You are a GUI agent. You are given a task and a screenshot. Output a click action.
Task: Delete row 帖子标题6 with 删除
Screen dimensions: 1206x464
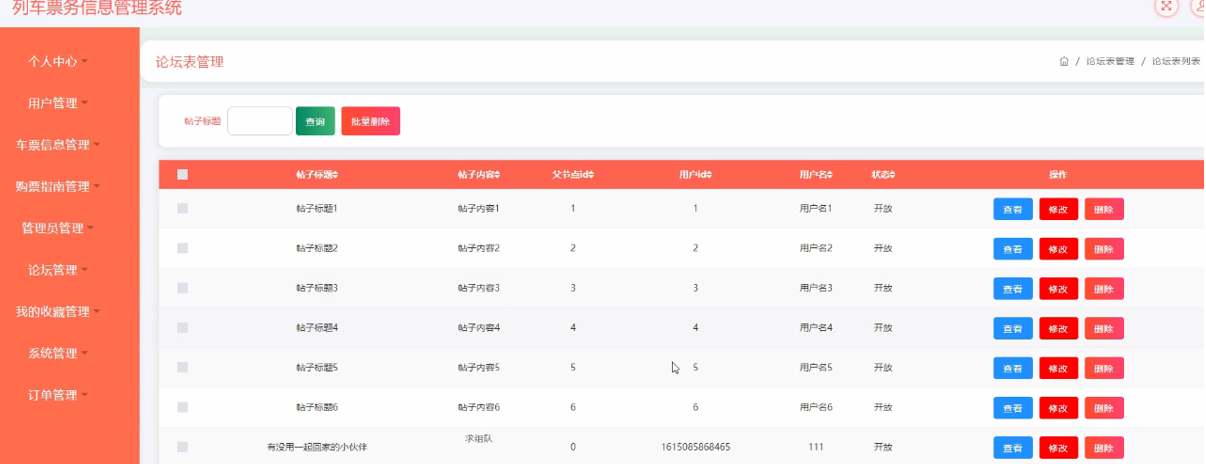(1104, 408)
